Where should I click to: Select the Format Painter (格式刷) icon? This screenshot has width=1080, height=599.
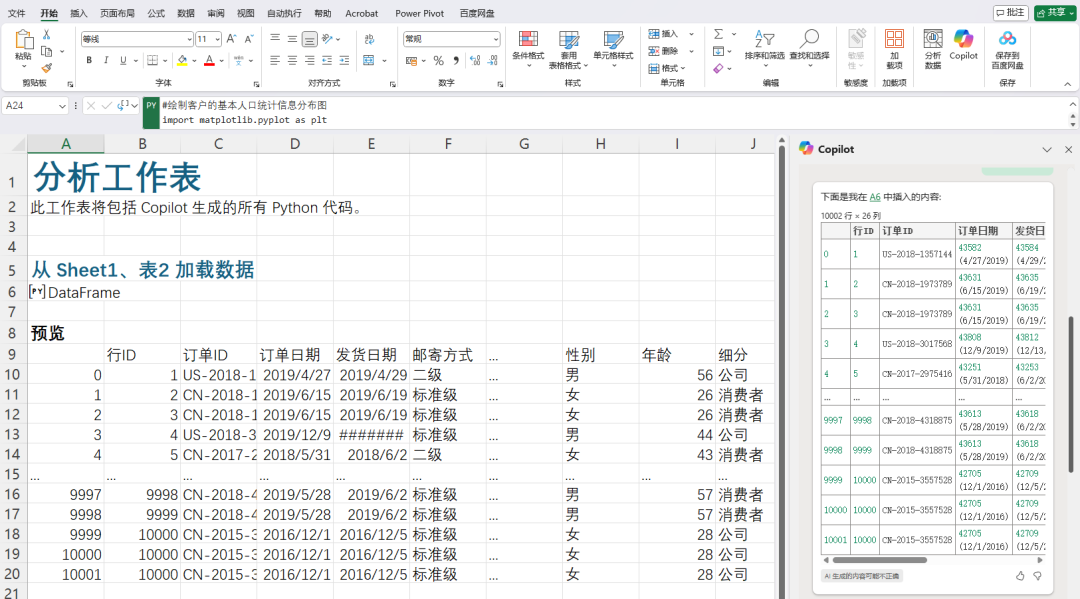pos(47,68)
